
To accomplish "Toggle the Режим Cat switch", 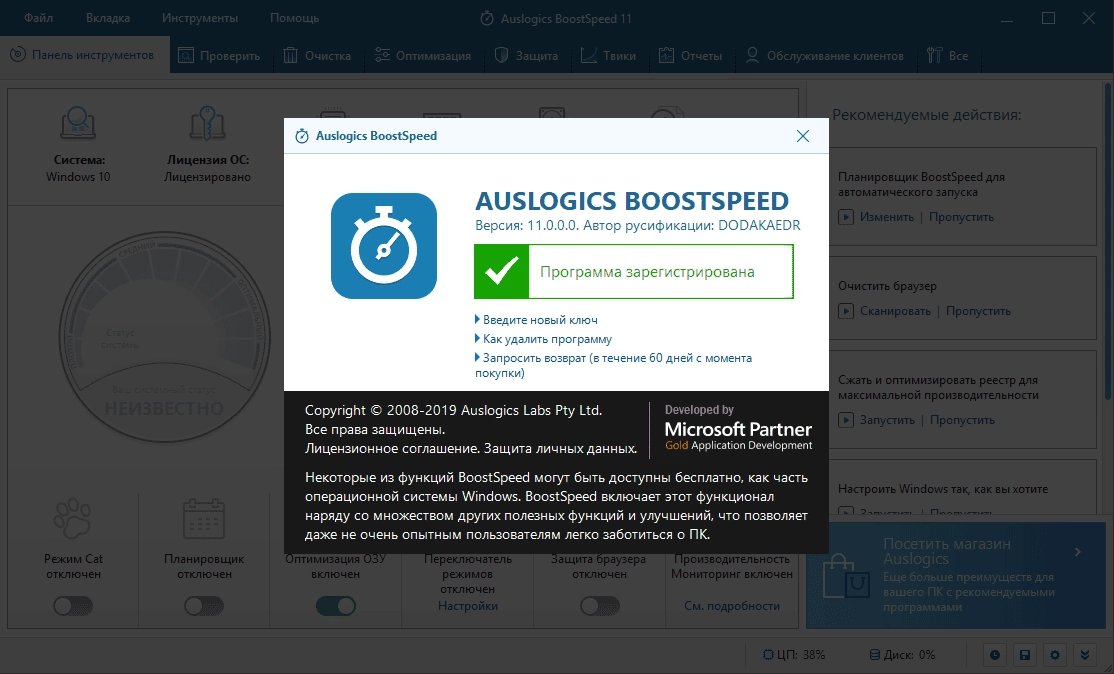I will click(x=73, y=606).
